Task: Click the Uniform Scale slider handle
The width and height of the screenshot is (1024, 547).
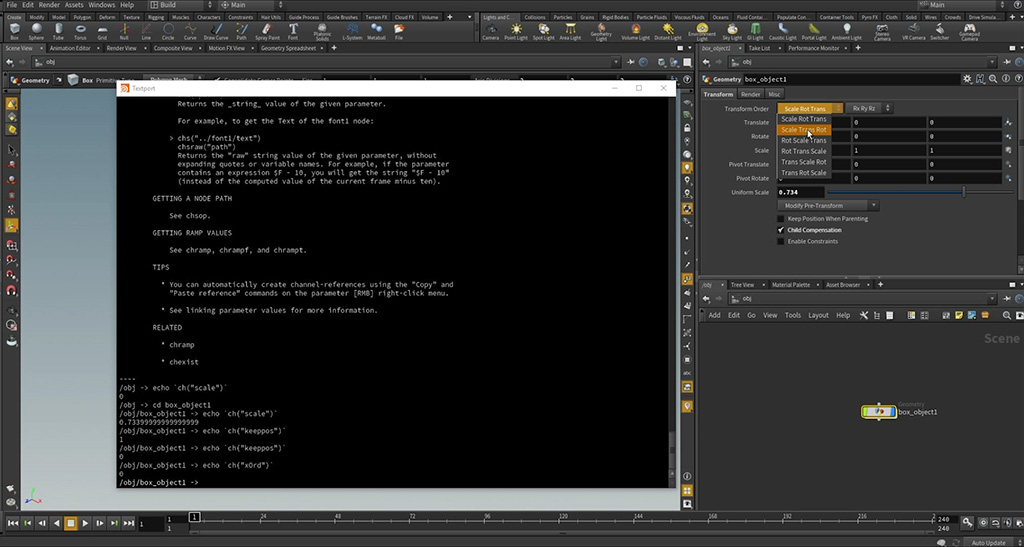Action: (x=964, y=191)
